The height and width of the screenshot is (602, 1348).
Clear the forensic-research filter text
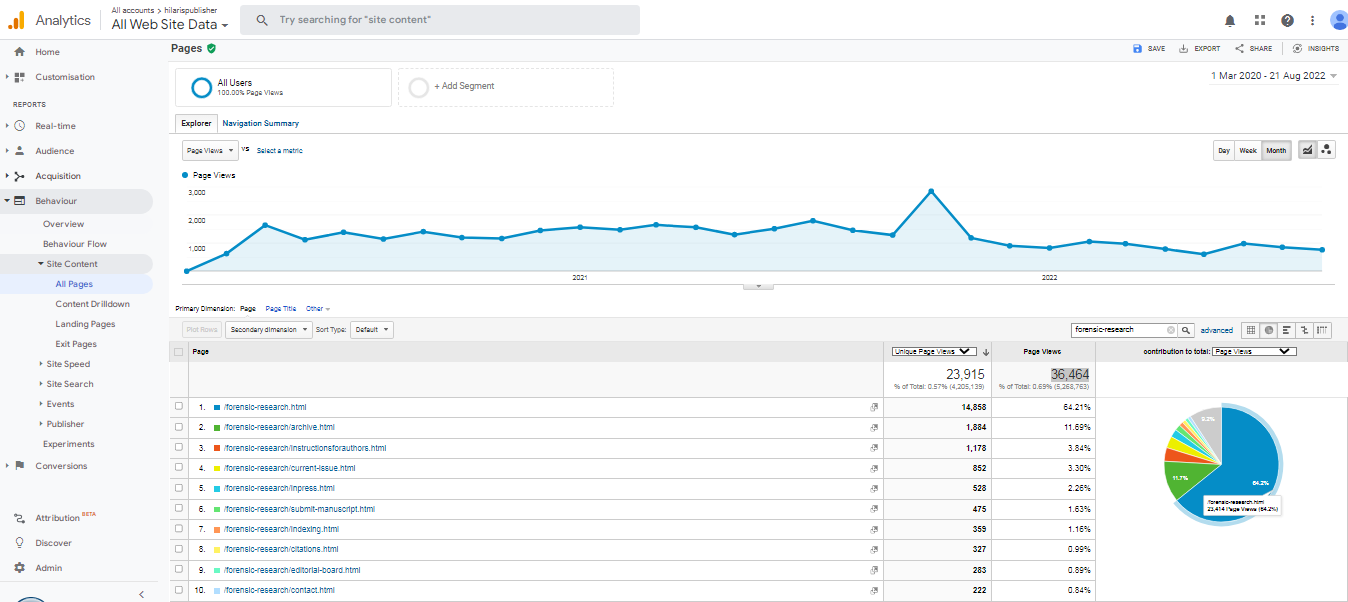coord(1171,330)
